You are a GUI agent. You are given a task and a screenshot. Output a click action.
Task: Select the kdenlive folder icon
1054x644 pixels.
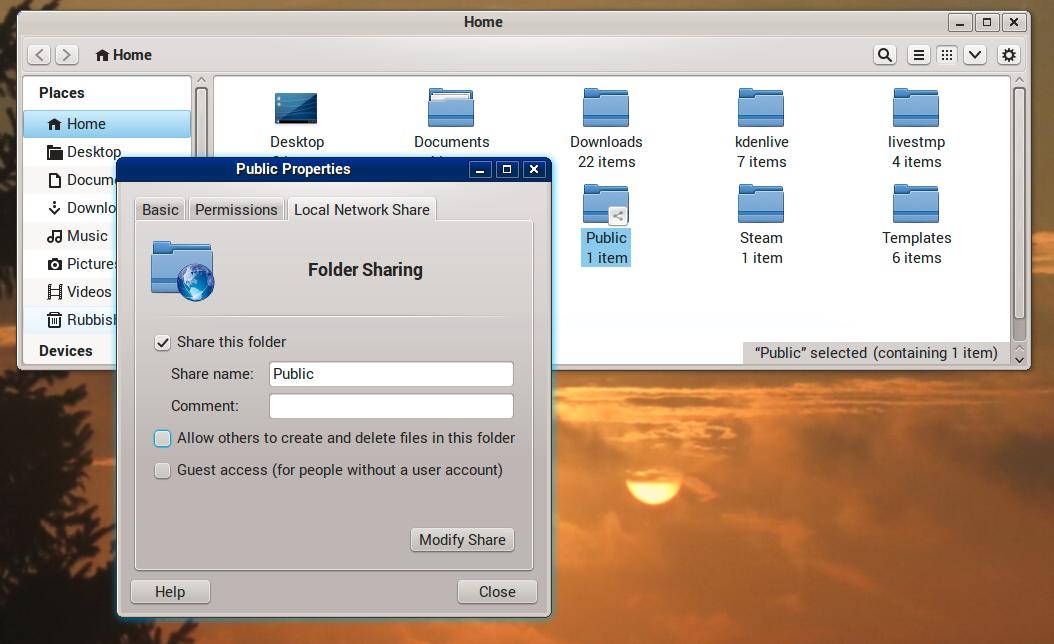(761, 108)
